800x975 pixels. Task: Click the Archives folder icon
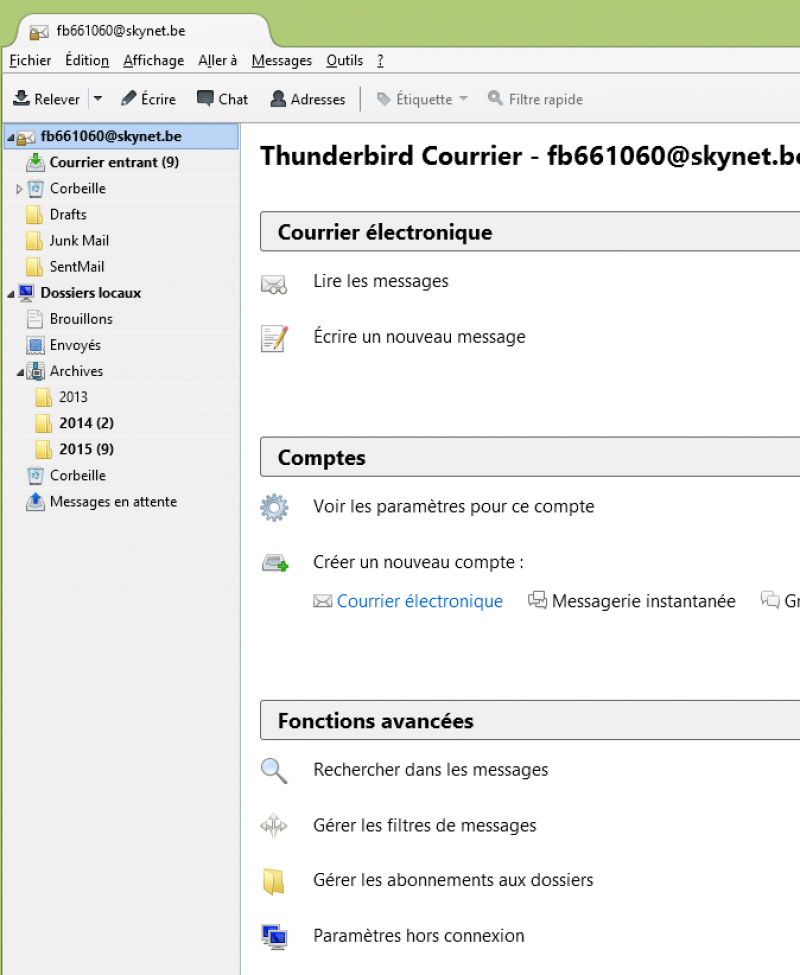point(36,371)
